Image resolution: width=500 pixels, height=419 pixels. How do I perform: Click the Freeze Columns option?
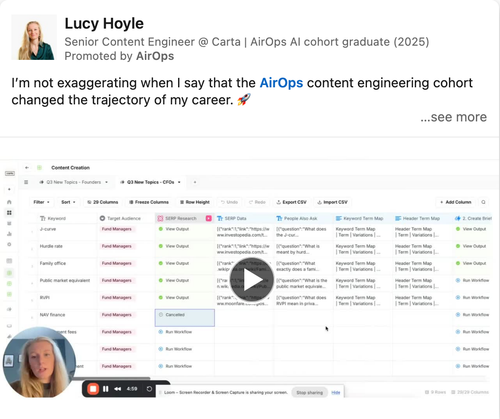click(x=149, y=202)
